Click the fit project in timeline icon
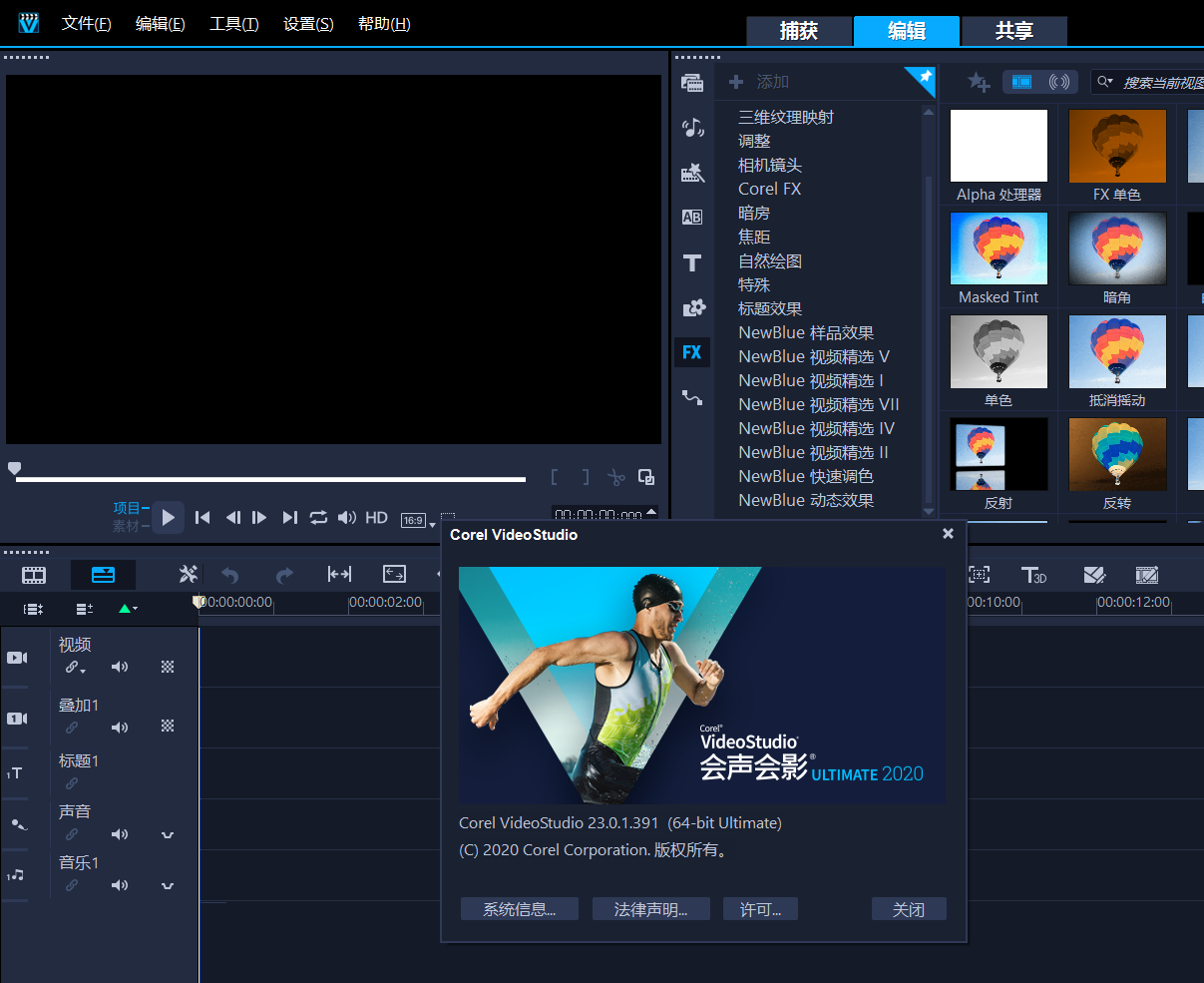 tap(339, 574)
